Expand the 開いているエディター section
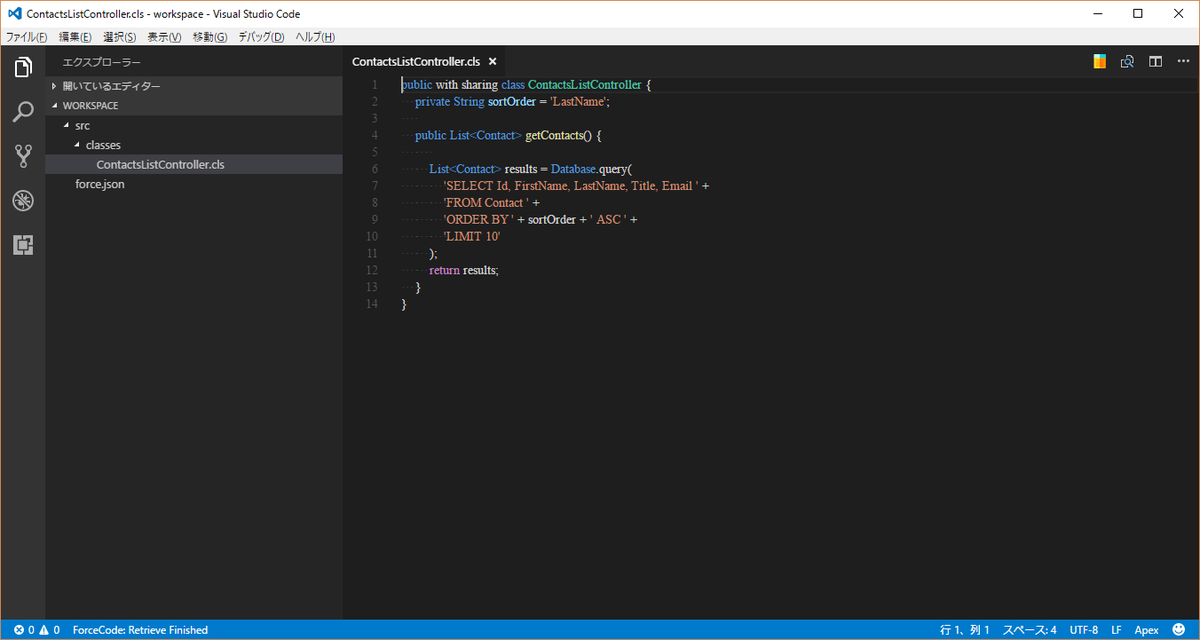The height and width of the screenshot is (640, 1200). 194,86
